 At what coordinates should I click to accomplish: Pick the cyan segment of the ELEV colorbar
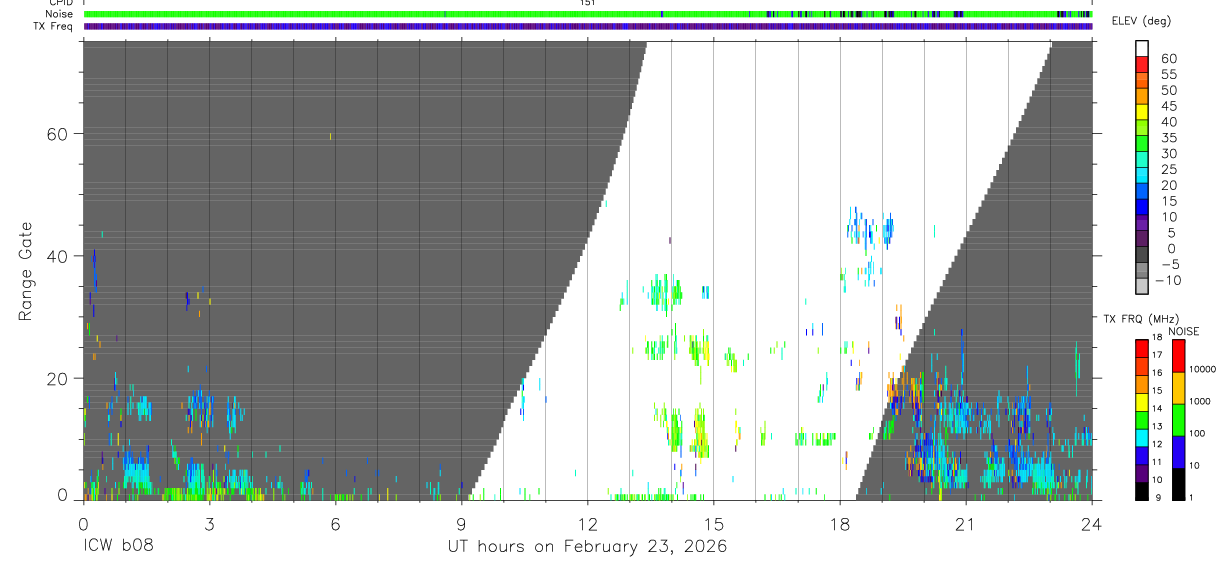(x=1142, y=174)
